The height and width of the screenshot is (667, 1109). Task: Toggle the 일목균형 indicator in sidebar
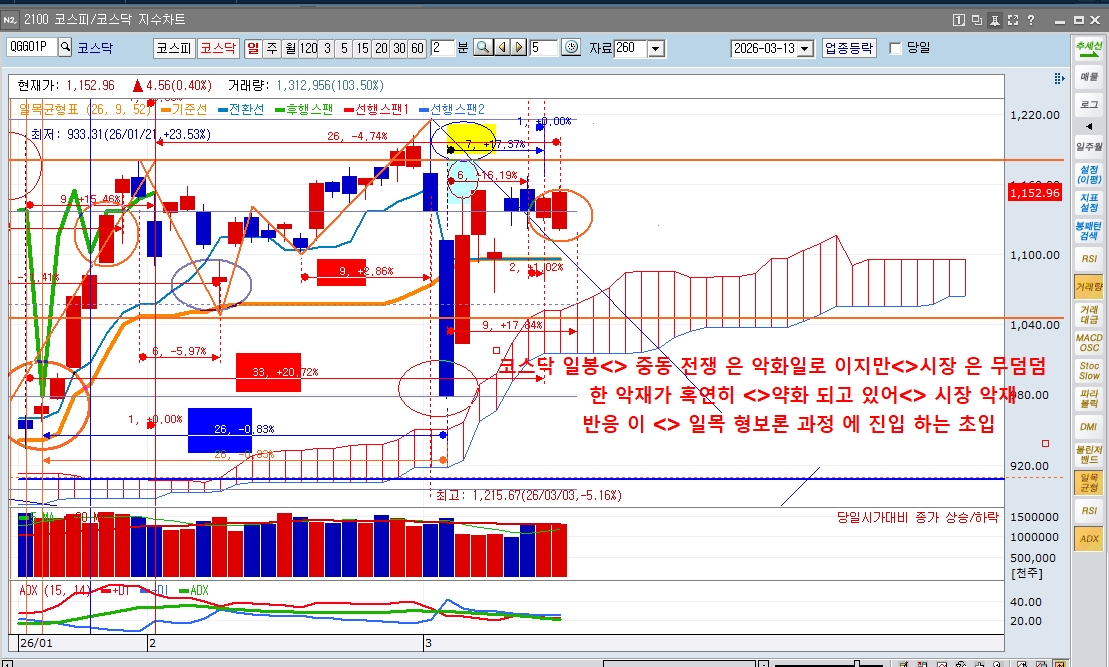click(x=1089, y=482)
